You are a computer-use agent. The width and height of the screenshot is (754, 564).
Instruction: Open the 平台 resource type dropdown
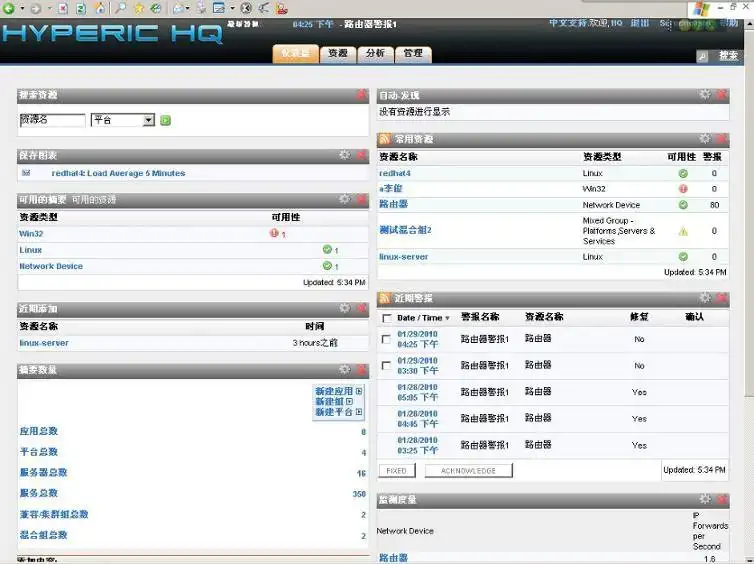(x=149, y=120)
